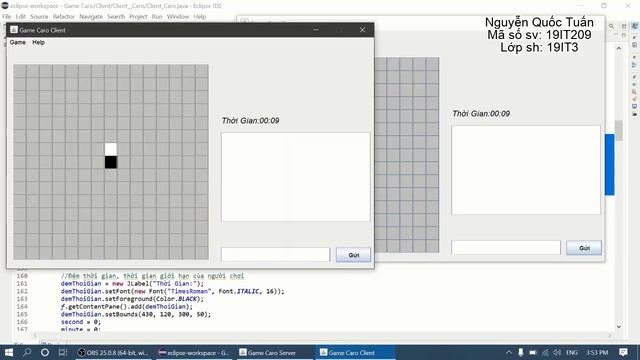
Task: Click code line 'demThoiGian.setForeground(Color.BLACK)'
Action: 132,299
